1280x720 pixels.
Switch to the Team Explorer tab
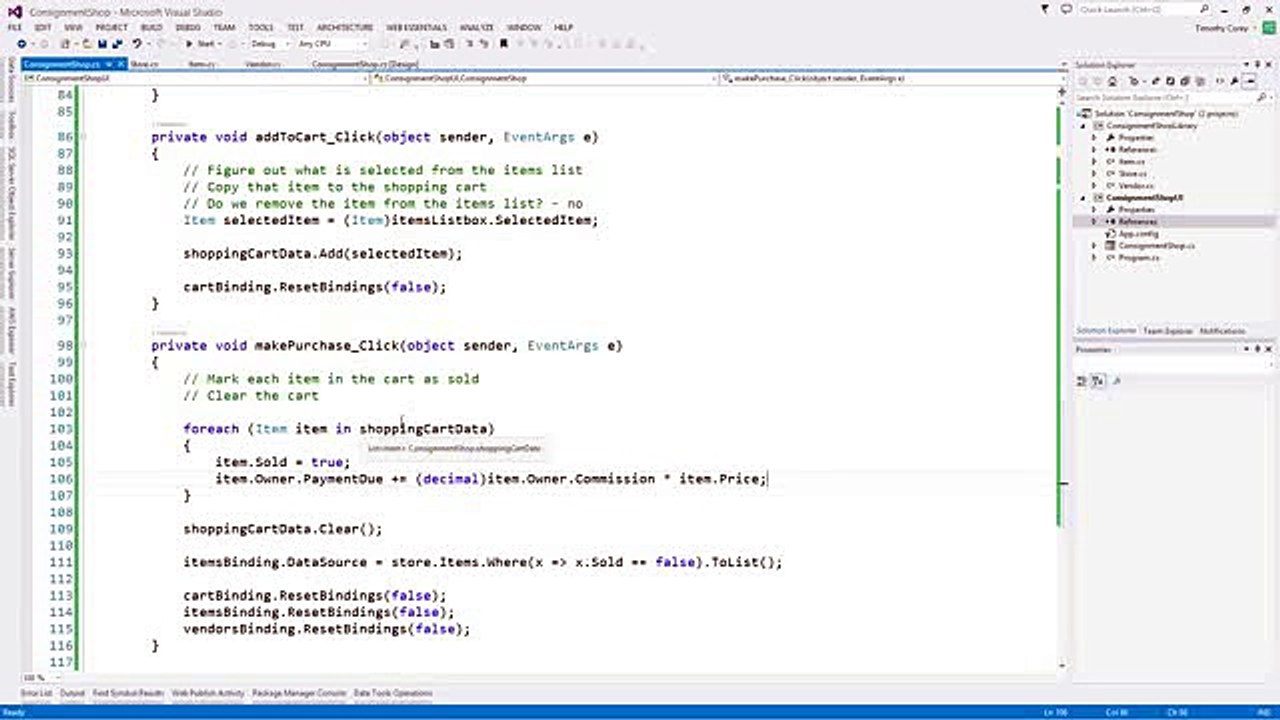click(1167, 331)
